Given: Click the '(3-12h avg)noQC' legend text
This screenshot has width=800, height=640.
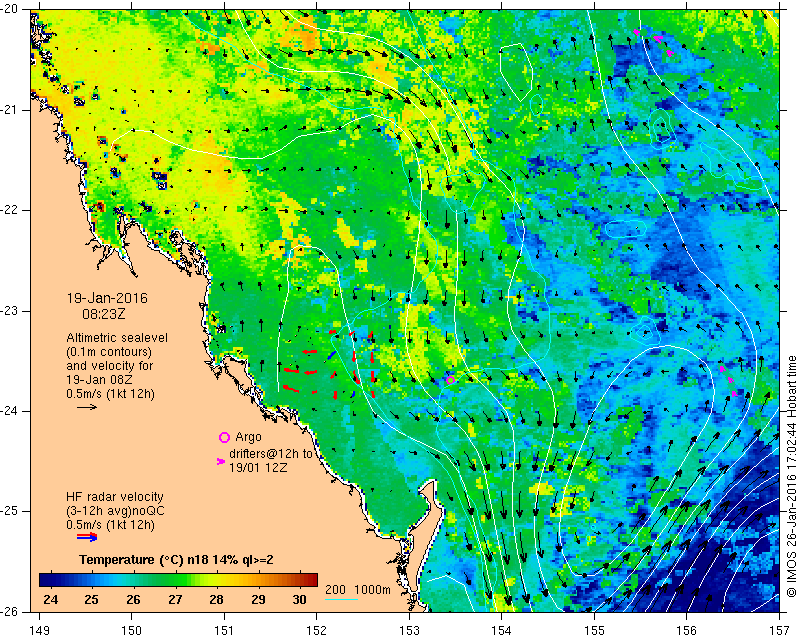Looking at the screenshot, I should pos(115,510).
